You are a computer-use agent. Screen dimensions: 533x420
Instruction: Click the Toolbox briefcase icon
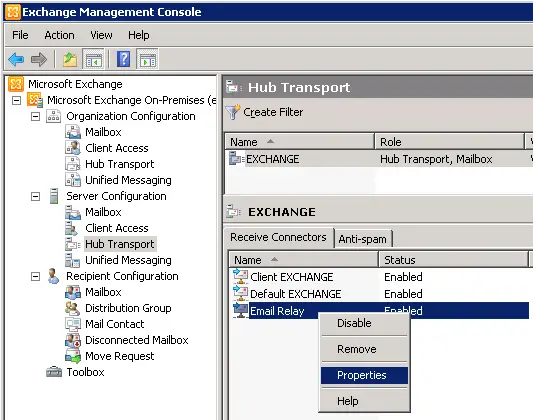pyautogui.click(x=54, y=372)
